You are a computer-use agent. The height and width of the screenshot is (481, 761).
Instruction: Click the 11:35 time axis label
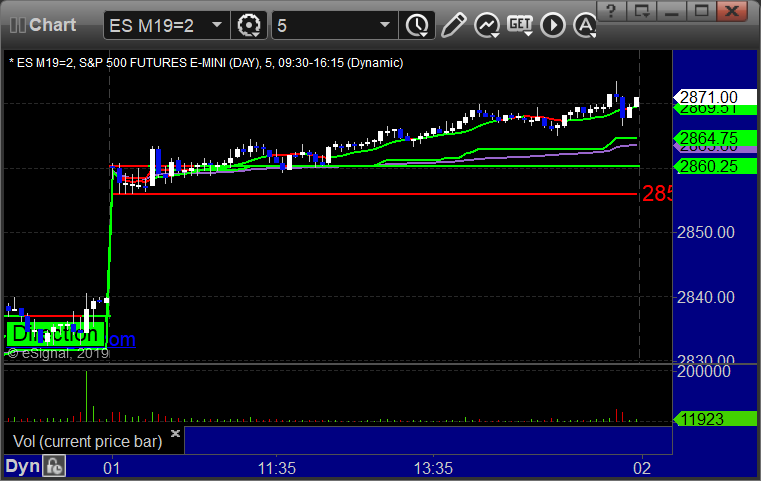276,468
